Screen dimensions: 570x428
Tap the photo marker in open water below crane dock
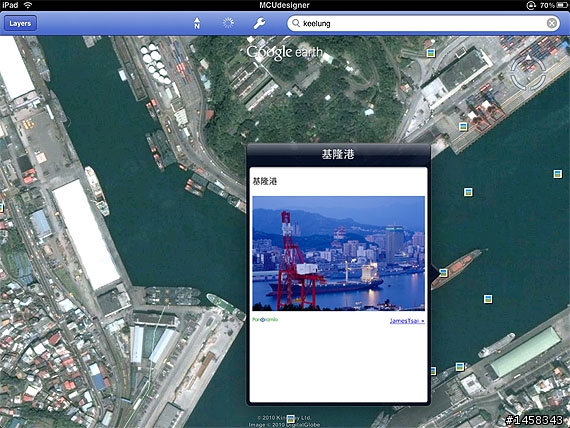coord(468,192)
